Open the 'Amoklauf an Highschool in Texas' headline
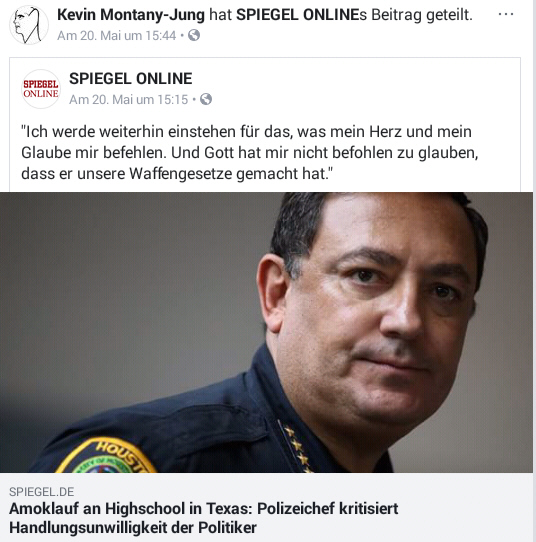This screenshot has height=542, width=536. click(x=204, y=518)
